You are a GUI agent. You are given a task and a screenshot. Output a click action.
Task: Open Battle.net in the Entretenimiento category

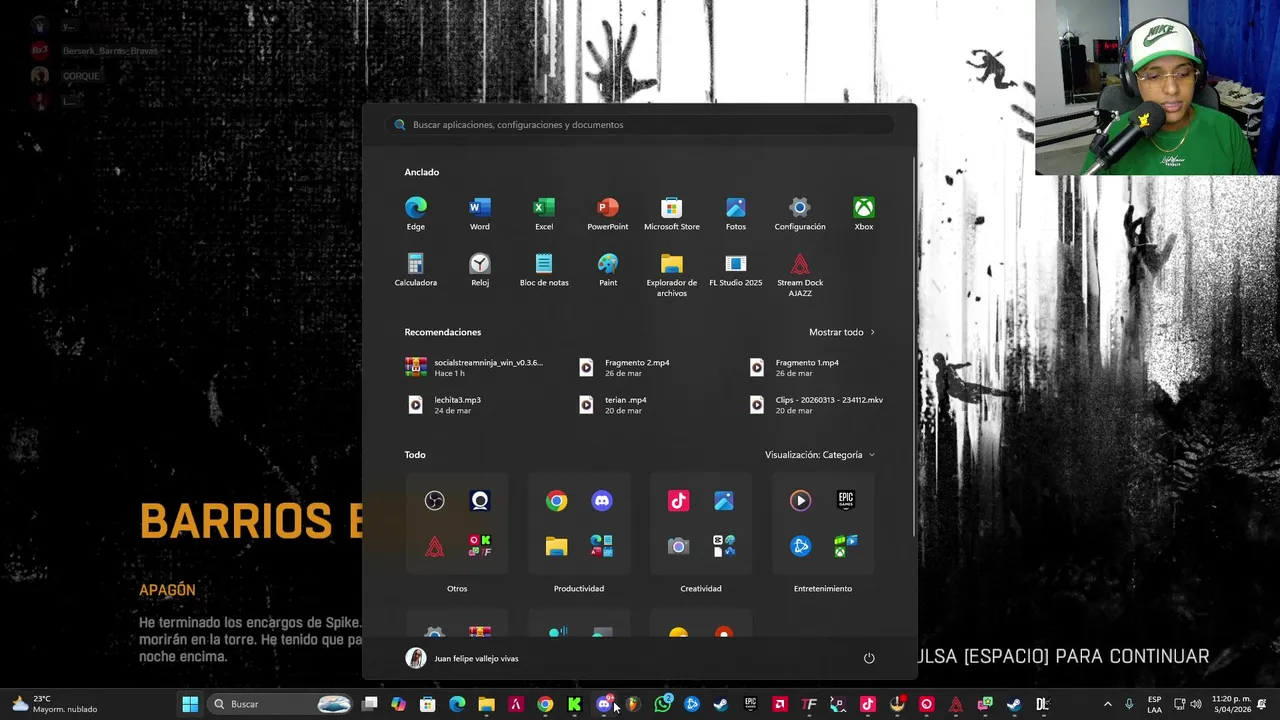(x=801, y=546)
